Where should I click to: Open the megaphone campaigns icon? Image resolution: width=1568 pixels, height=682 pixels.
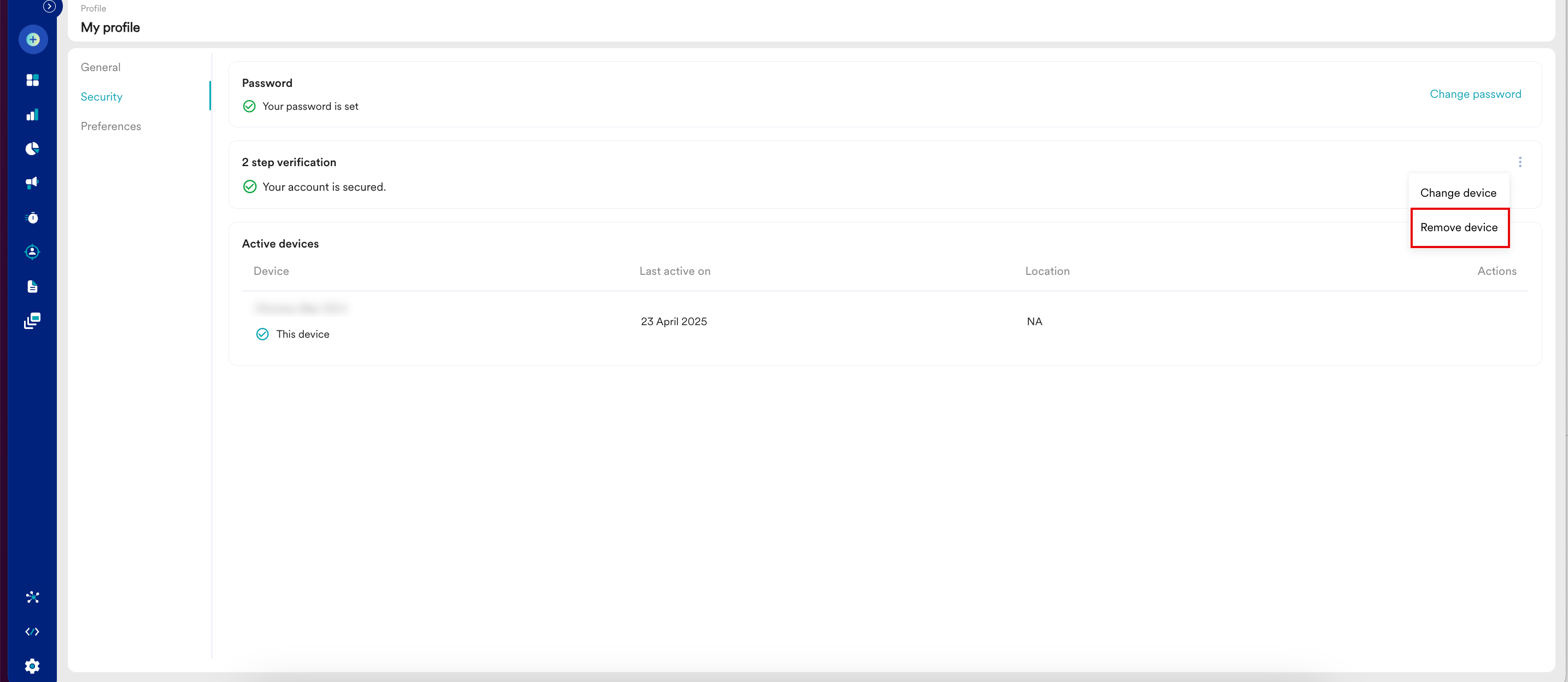[32, 183]
